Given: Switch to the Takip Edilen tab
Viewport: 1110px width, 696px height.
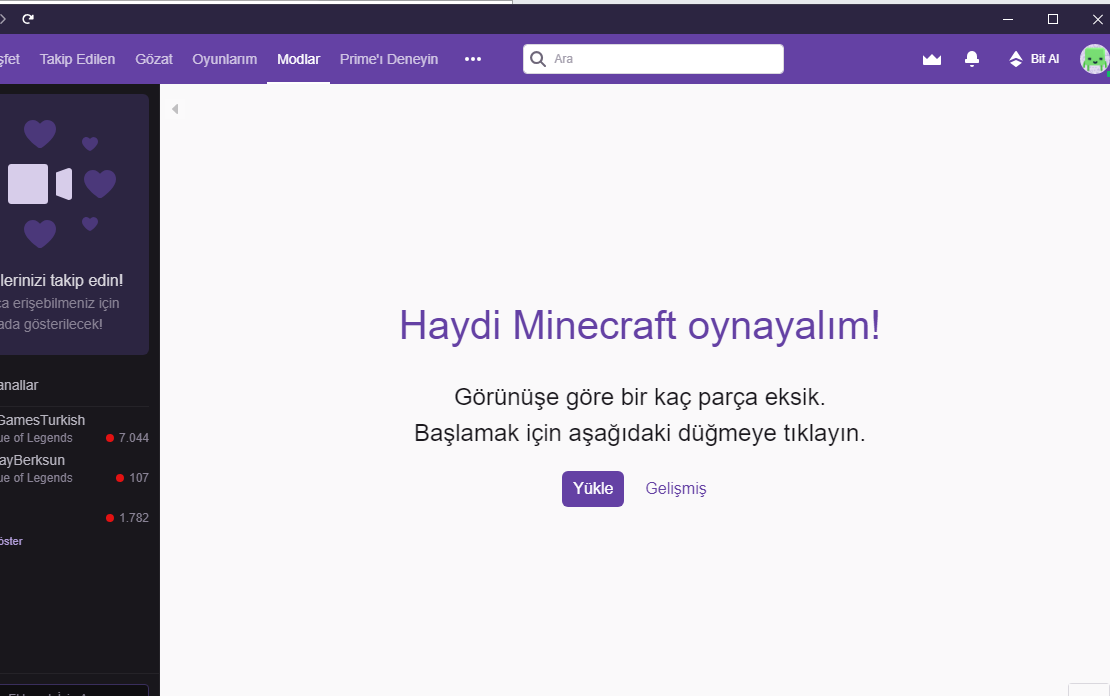Looking at the screenshot, I should [x=77, y=59].
